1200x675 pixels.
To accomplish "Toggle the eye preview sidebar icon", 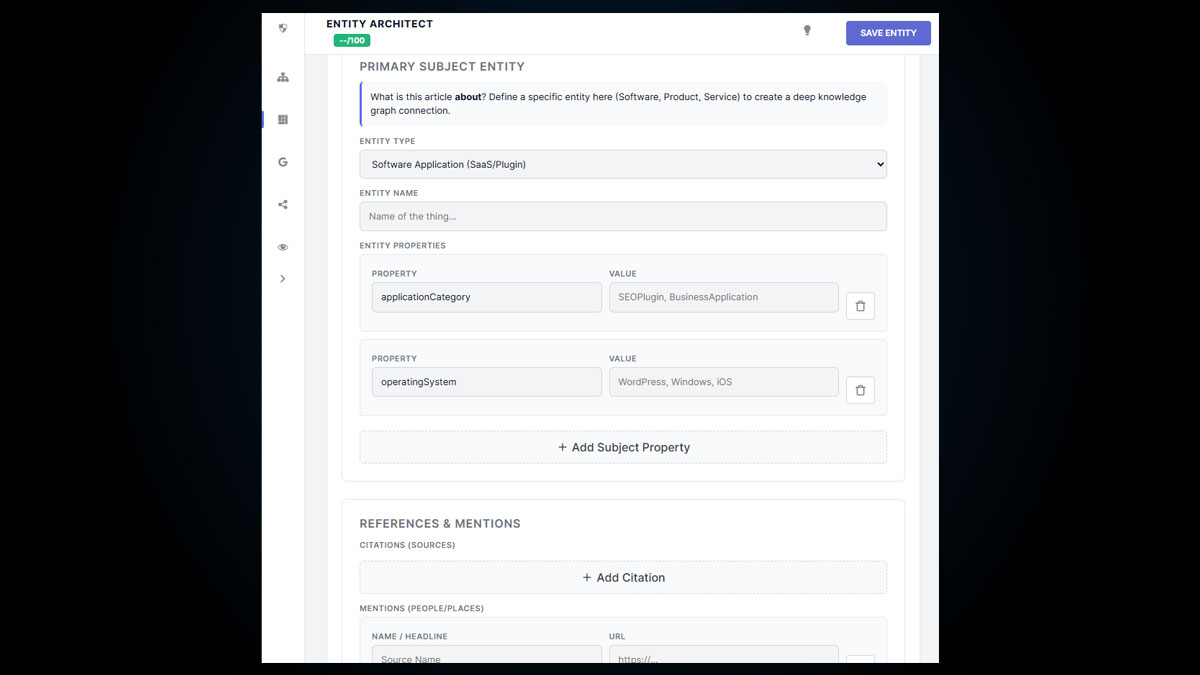I will pos(283,247).
